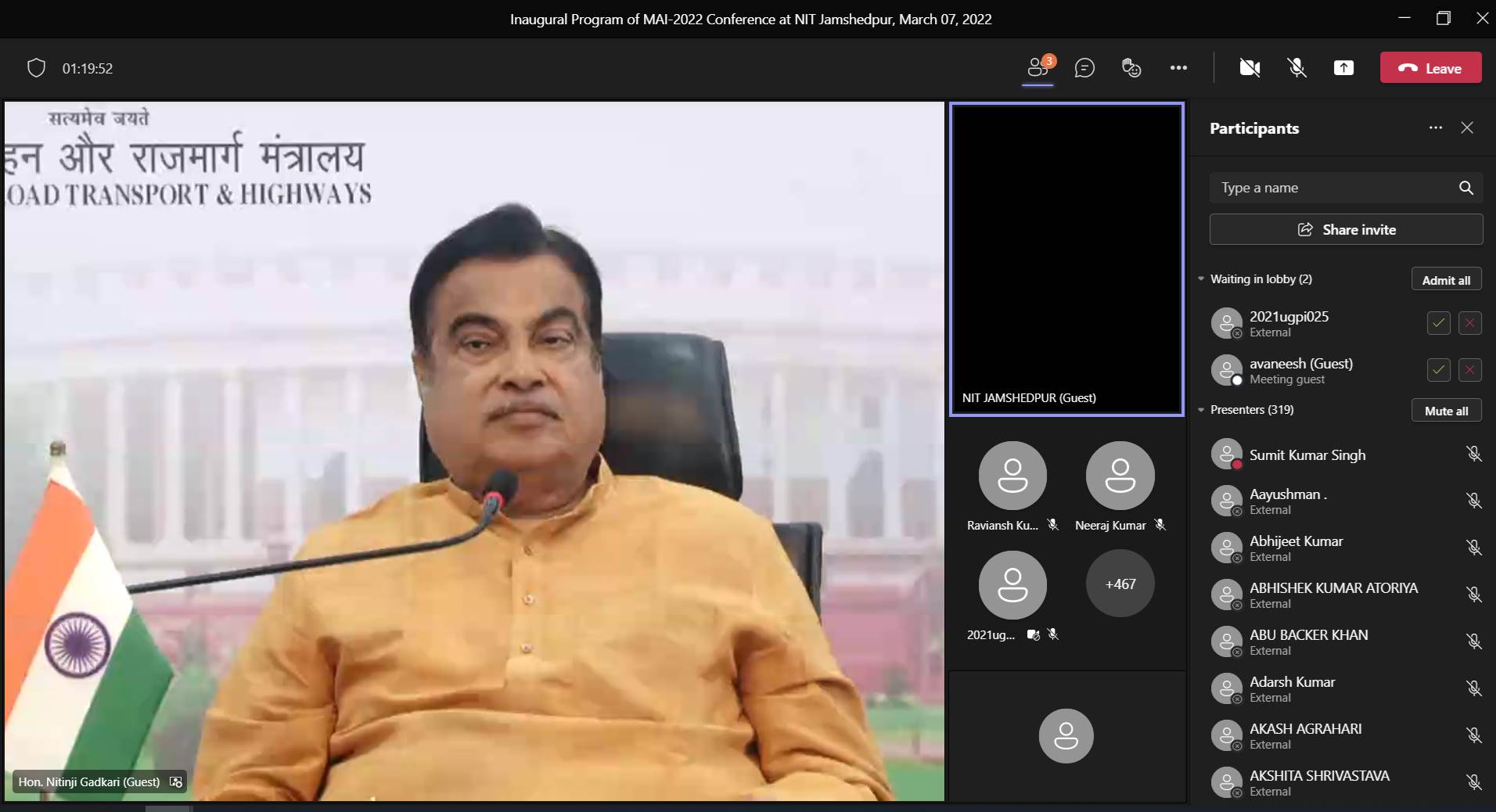Select ABHISHEK KUMAR ATORIYA participant name
1496x812 pixels.
(x=1333, y=587)
